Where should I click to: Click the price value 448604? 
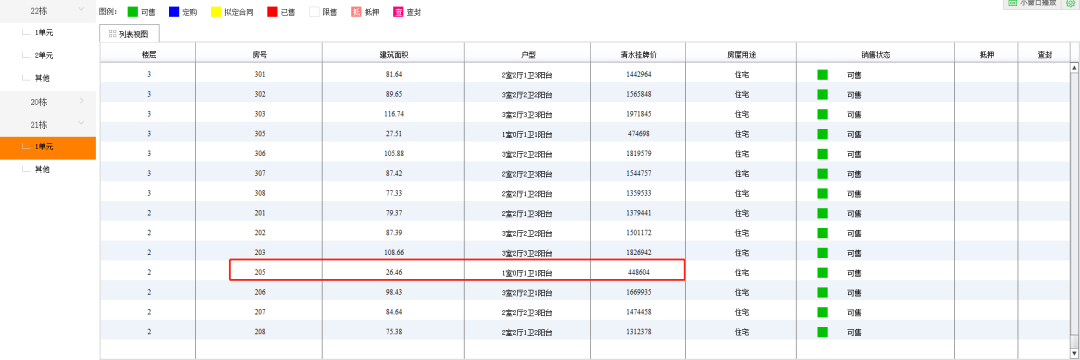coord(638,273)
